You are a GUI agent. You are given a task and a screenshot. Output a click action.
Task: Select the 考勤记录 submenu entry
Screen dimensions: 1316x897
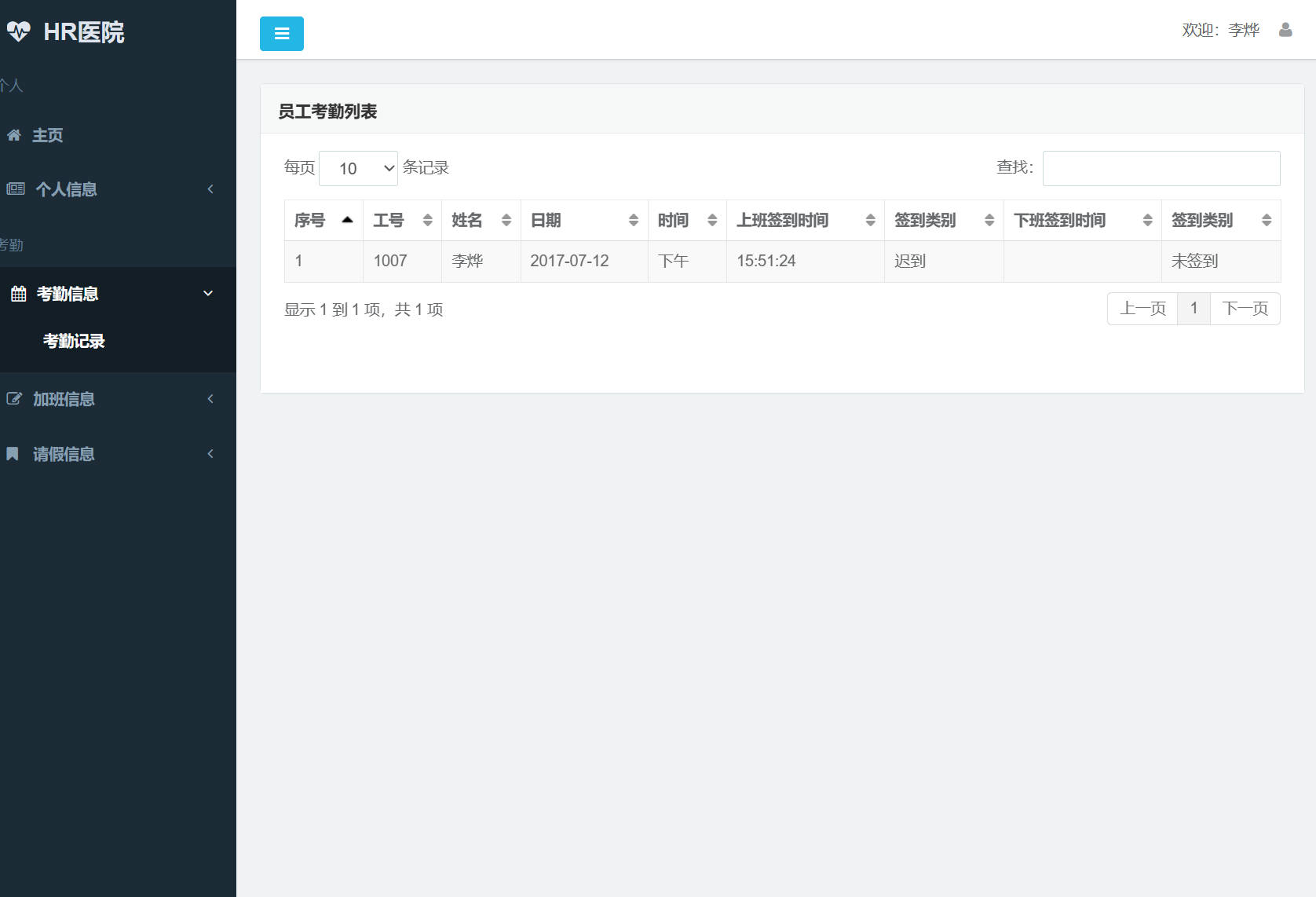(74, 341)
